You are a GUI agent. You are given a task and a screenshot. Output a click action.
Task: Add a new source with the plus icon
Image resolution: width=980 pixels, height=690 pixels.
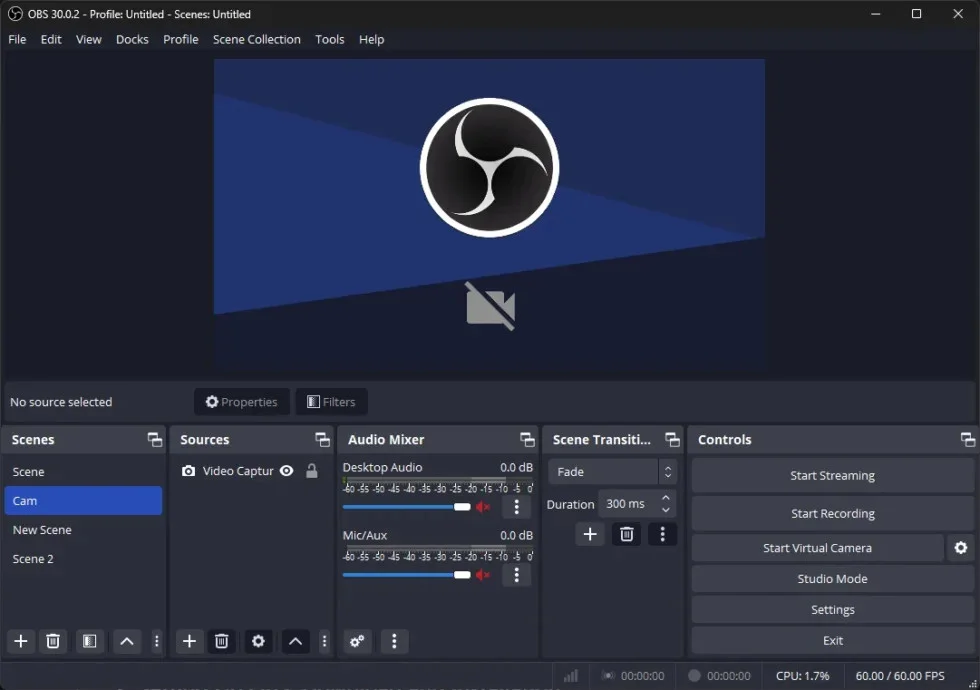tap(189, 641)
